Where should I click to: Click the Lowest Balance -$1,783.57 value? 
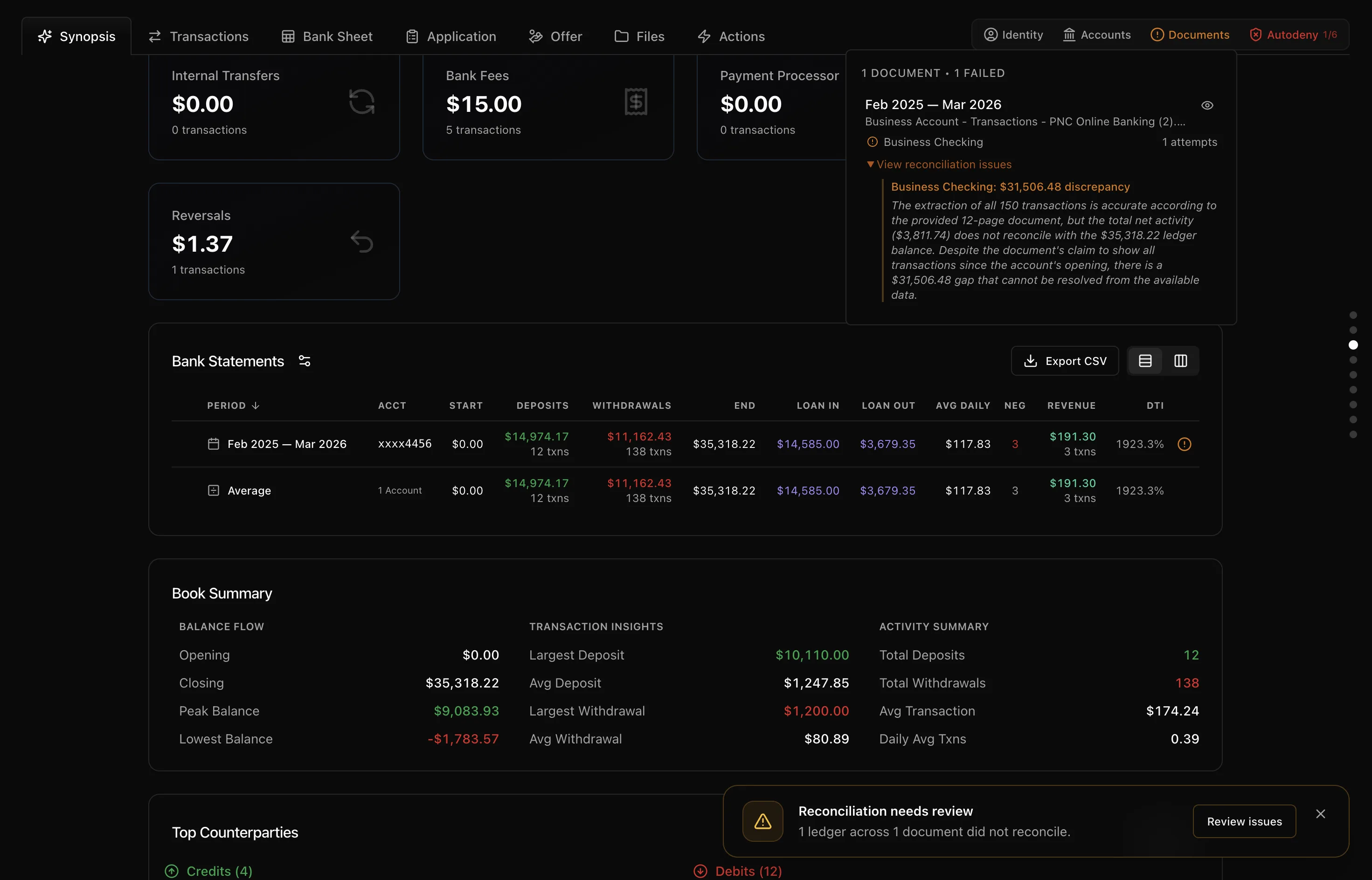click(463, 739)
